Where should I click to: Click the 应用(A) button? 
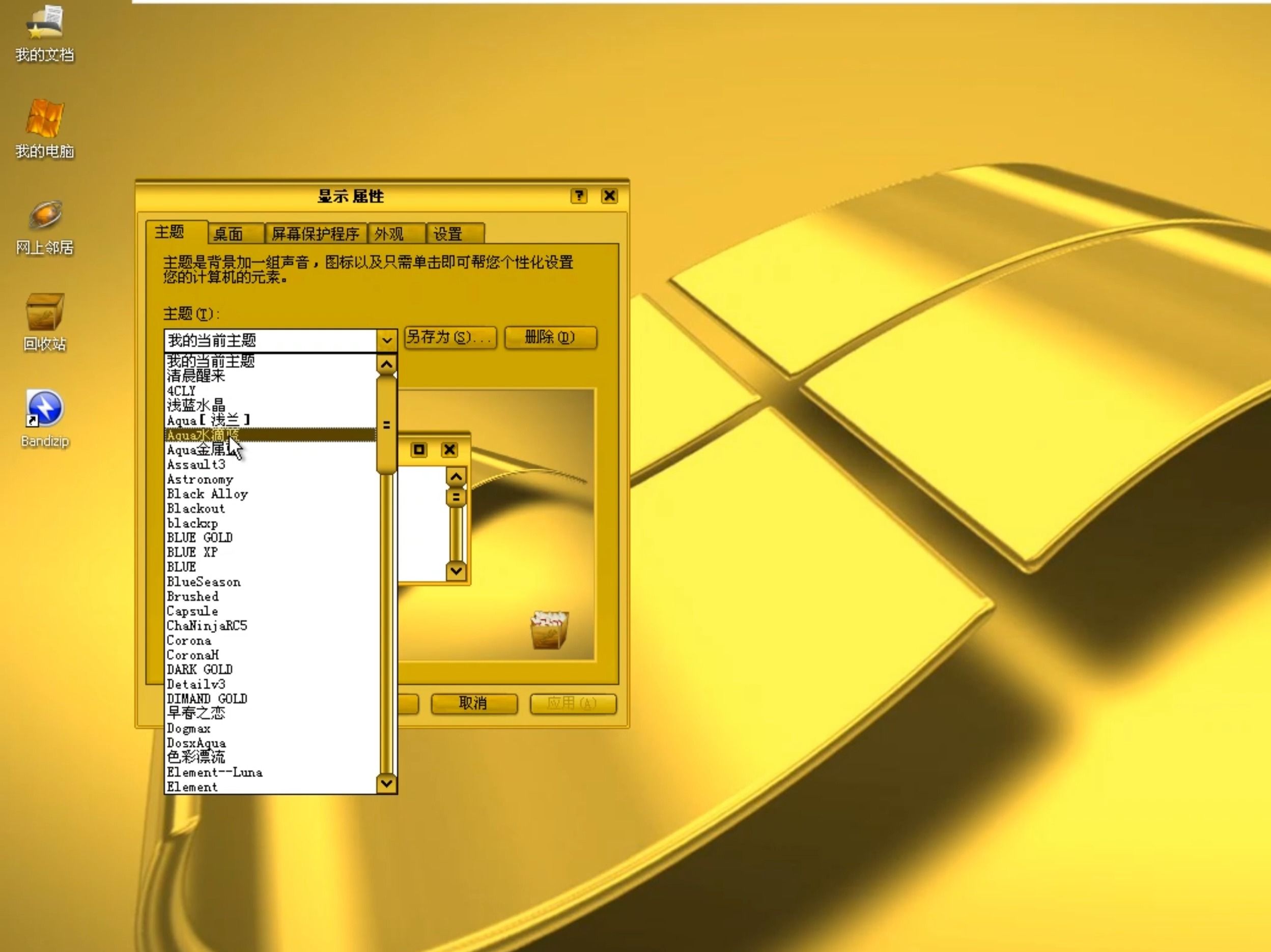coord(573,703)
